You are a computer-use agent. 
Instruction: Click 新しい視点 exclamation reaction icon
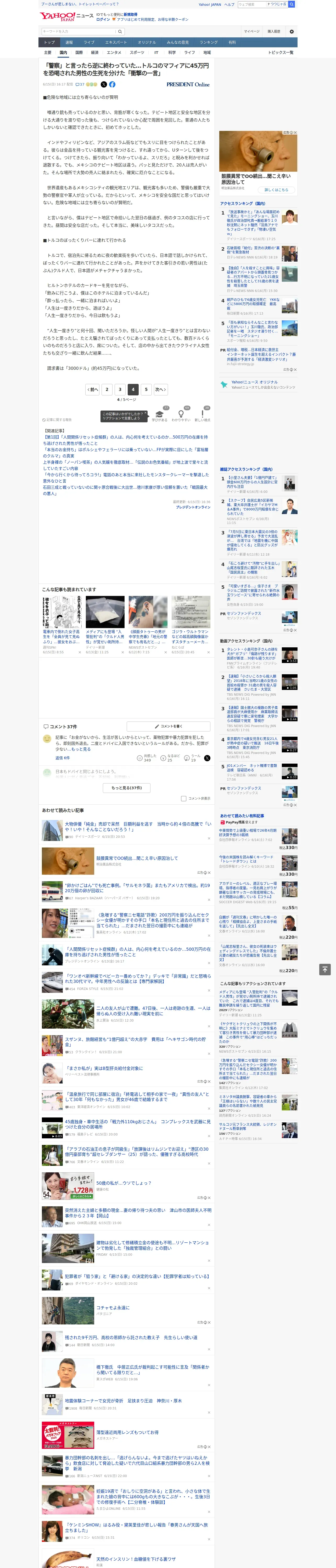tap(203, 414)
